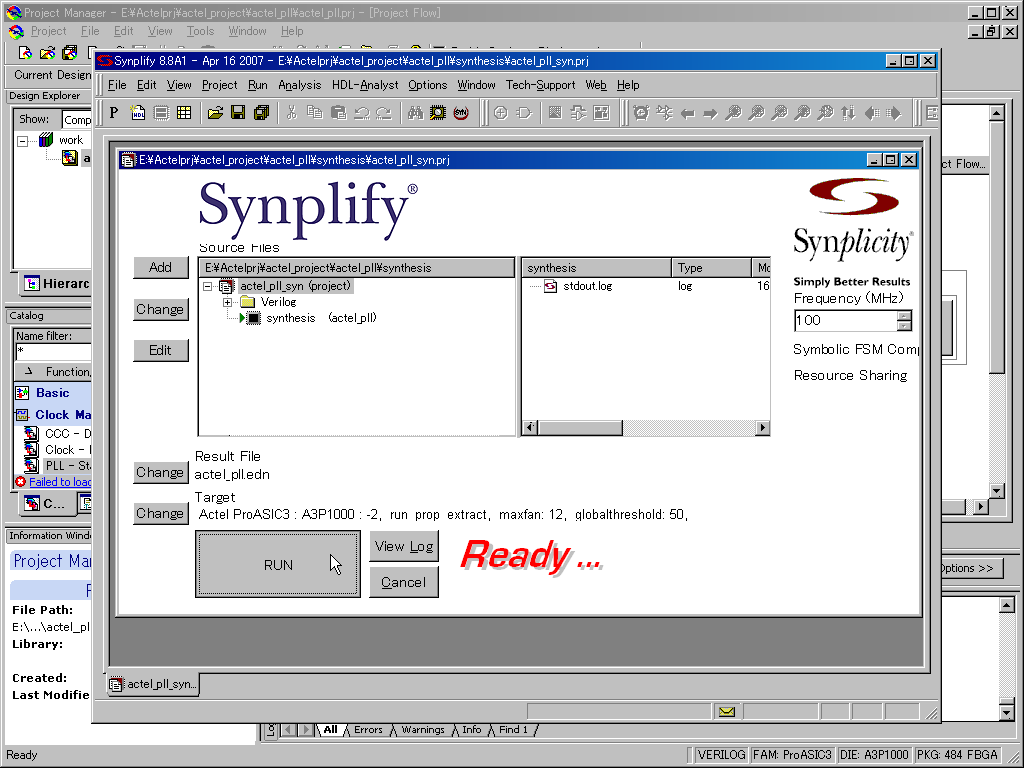Click the scissors Cut icon
Image resolution: width=1024 pixels, height=768 pixels.
pos(292,113)
